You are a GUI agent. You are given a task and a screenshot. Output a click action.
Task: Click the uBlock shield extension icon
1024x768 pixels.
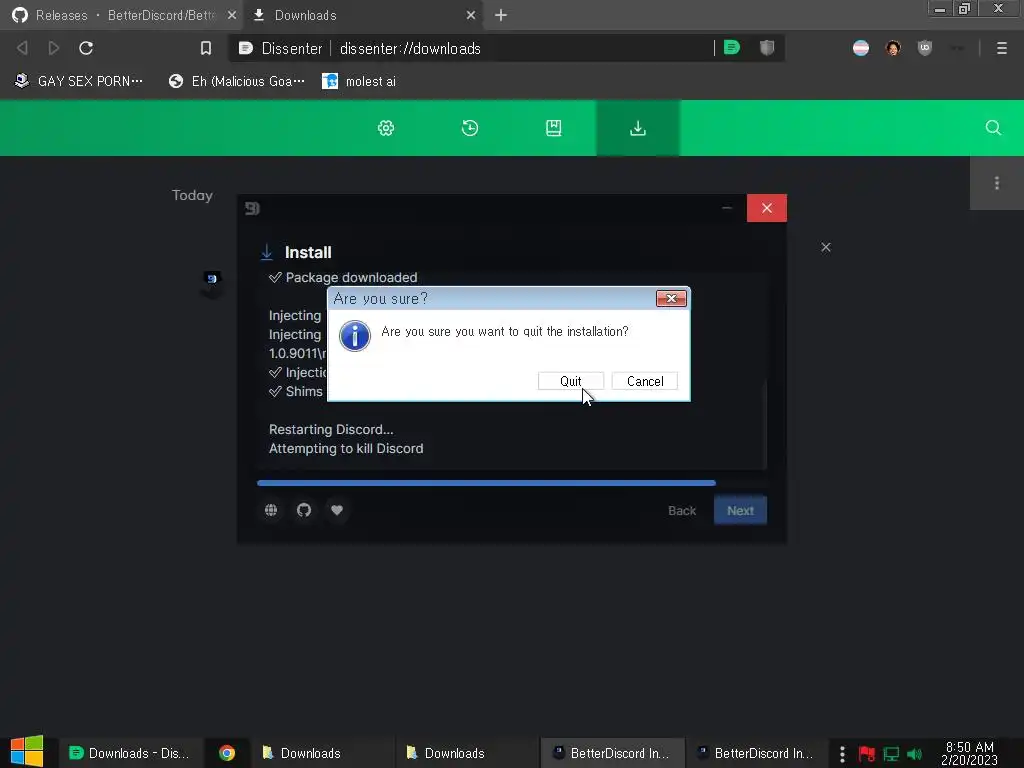tap(925, 48)
